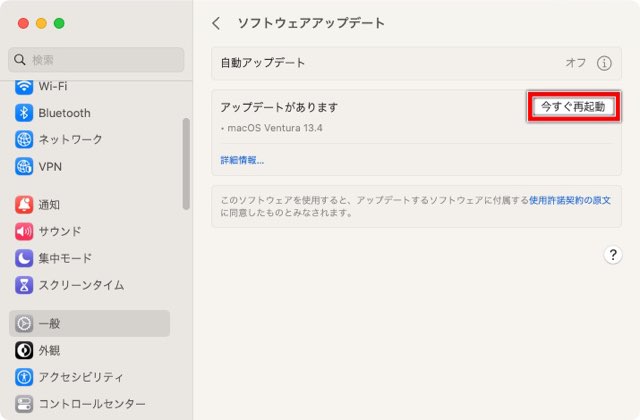Select 集中モード label in sidebar
The height and width of the screenshot is (420, 640).
(65, 258)
